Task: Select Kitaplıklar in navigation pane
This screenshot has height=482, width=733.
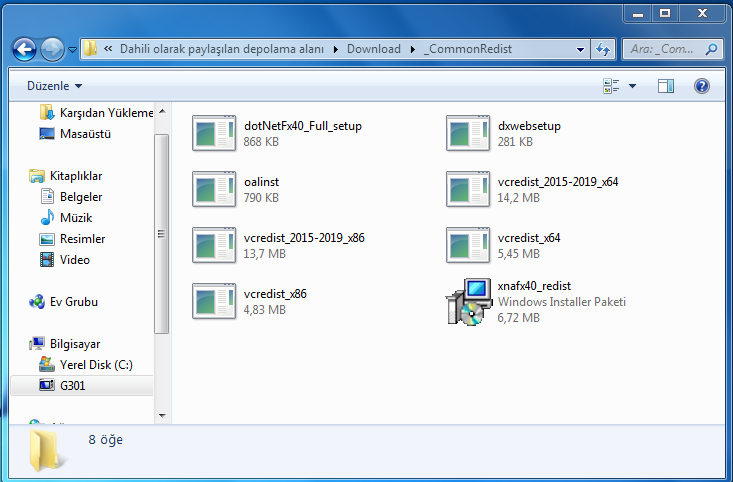Action: pos(76,176)
